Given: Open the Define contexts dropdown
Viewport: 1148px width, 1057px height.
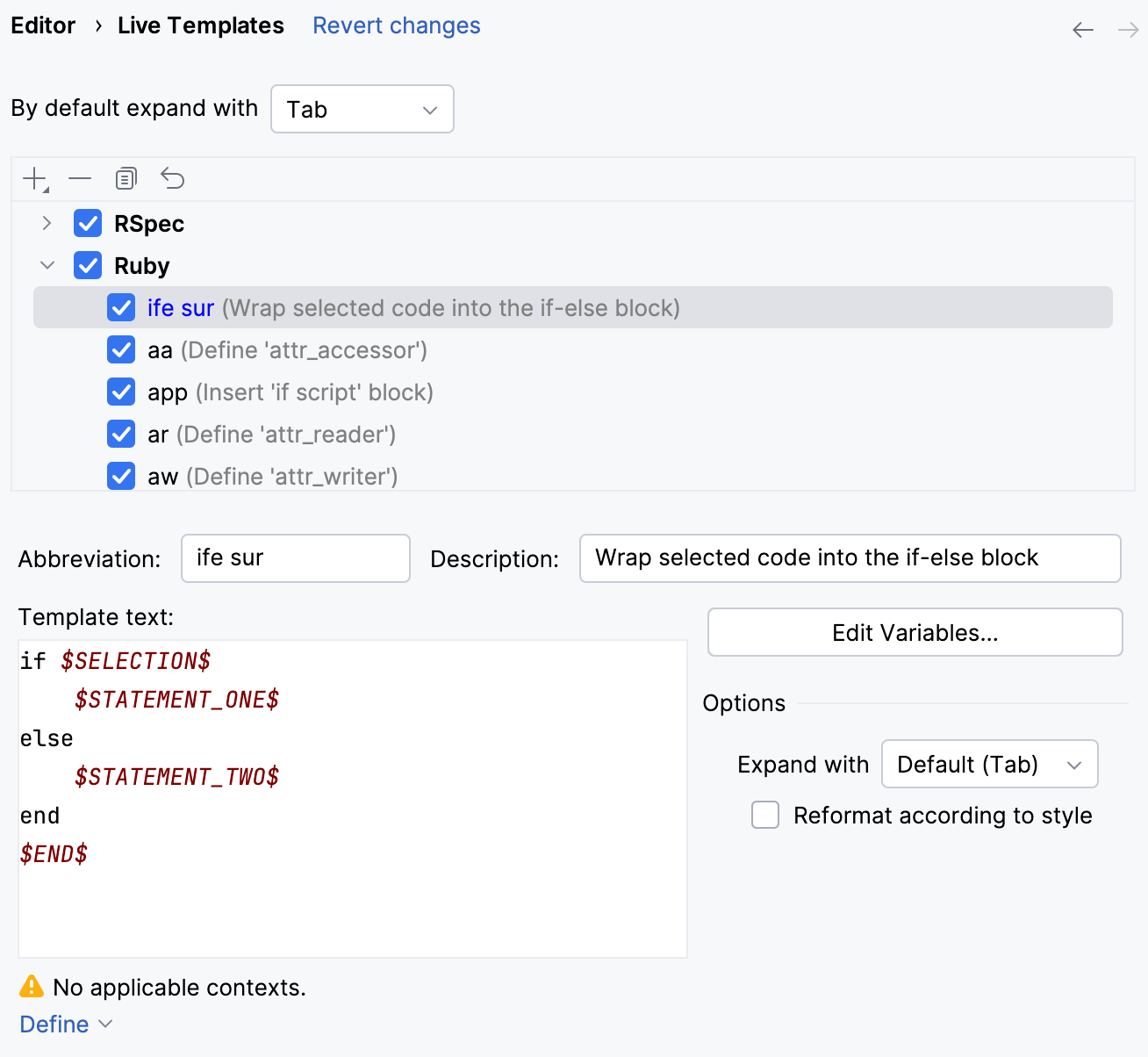Looking at the screenshot, I should pos(65,1024).
